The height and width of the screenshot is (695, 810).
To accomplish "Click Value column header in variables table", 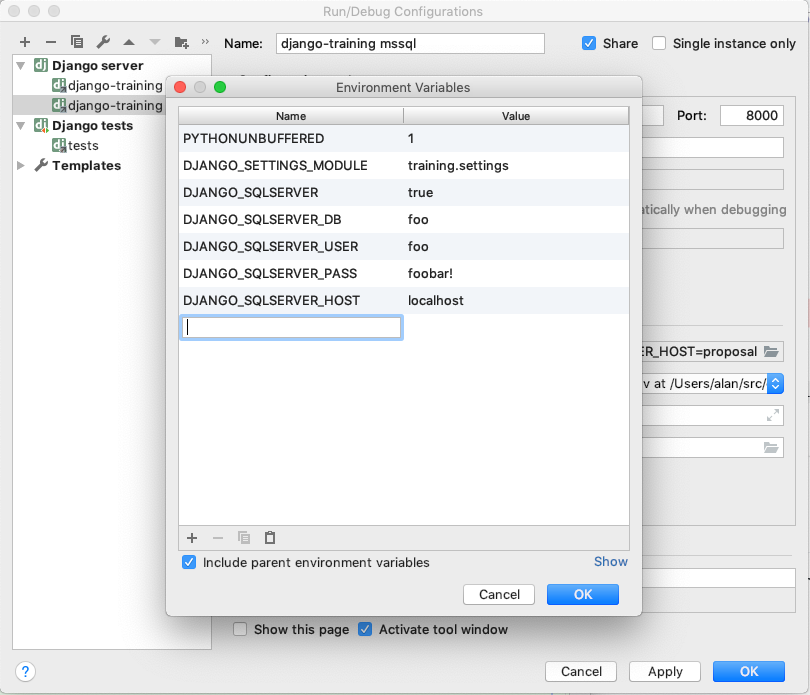I will pos(516,116).
